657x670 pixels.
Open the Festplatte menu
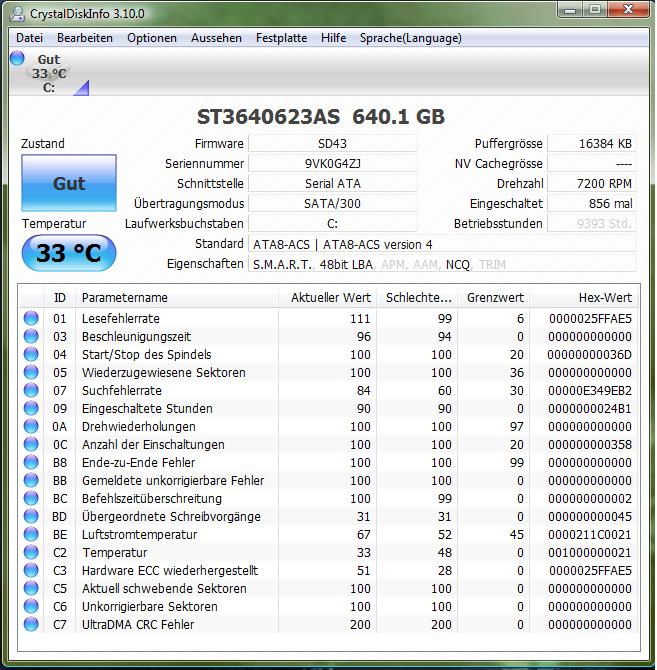tap(282, 38)
